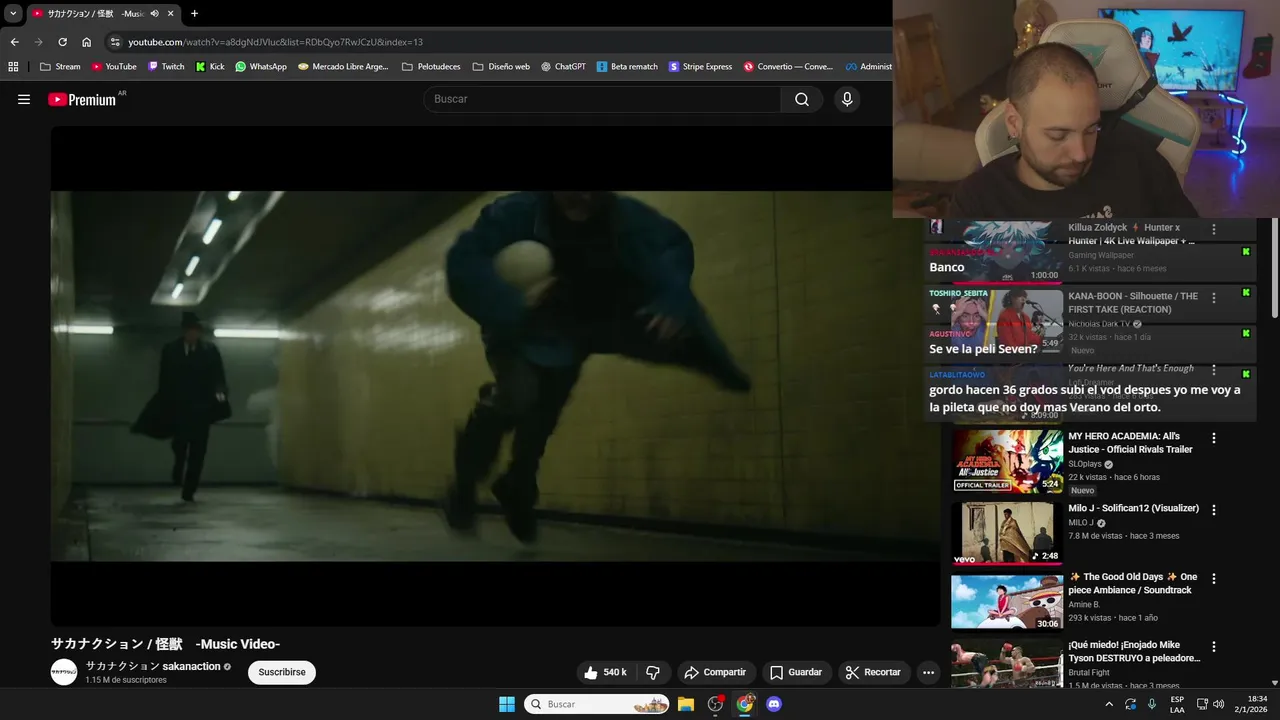This screenshot has width=1280, height=720.
Task: Open Milo J - Solifican12 video title
Action: click(x=1133, y=508)
